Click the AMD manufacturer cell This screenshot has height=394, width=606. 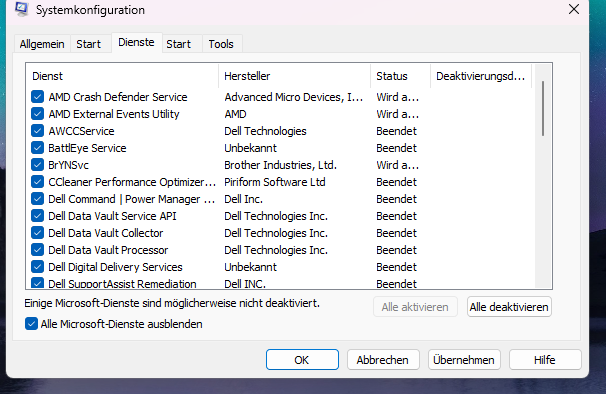click(235, 114)
